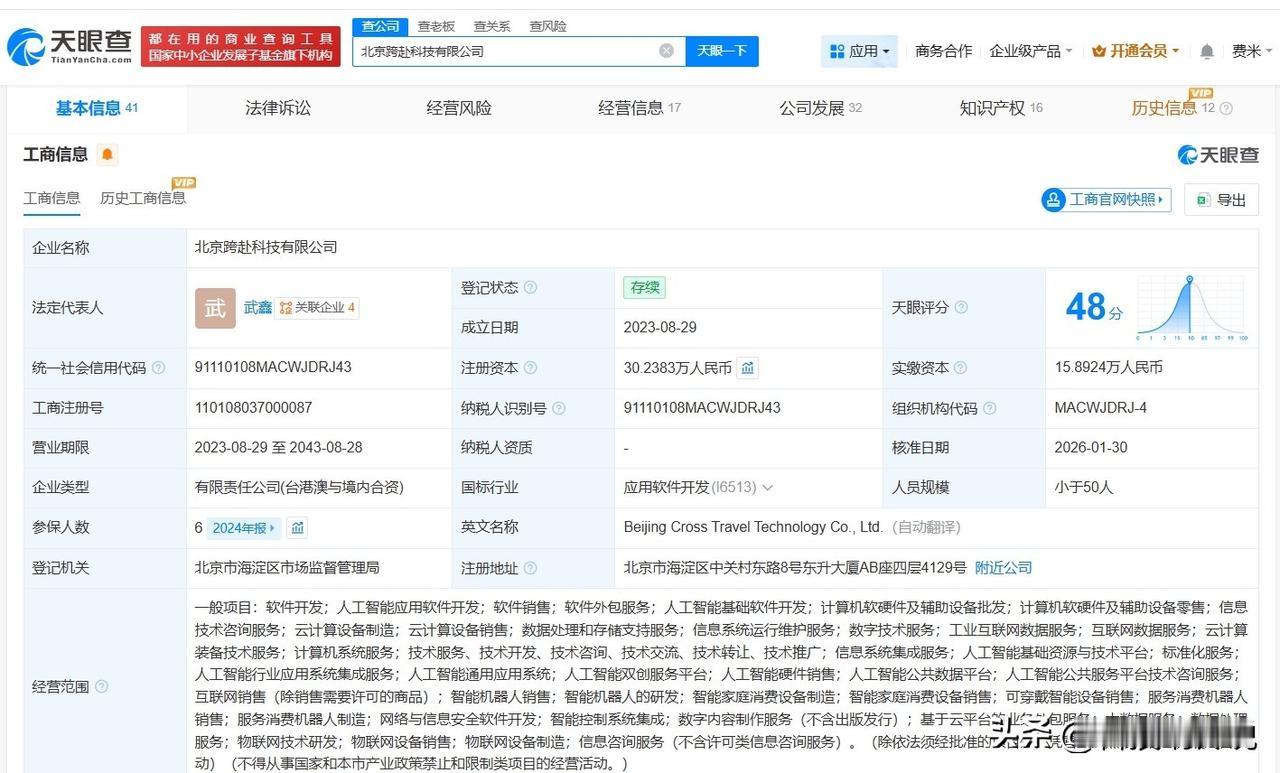Viewport: 1280px width, 773px height.
Task: Switch to the 知识产权 tab
Action: [1001, 108]
